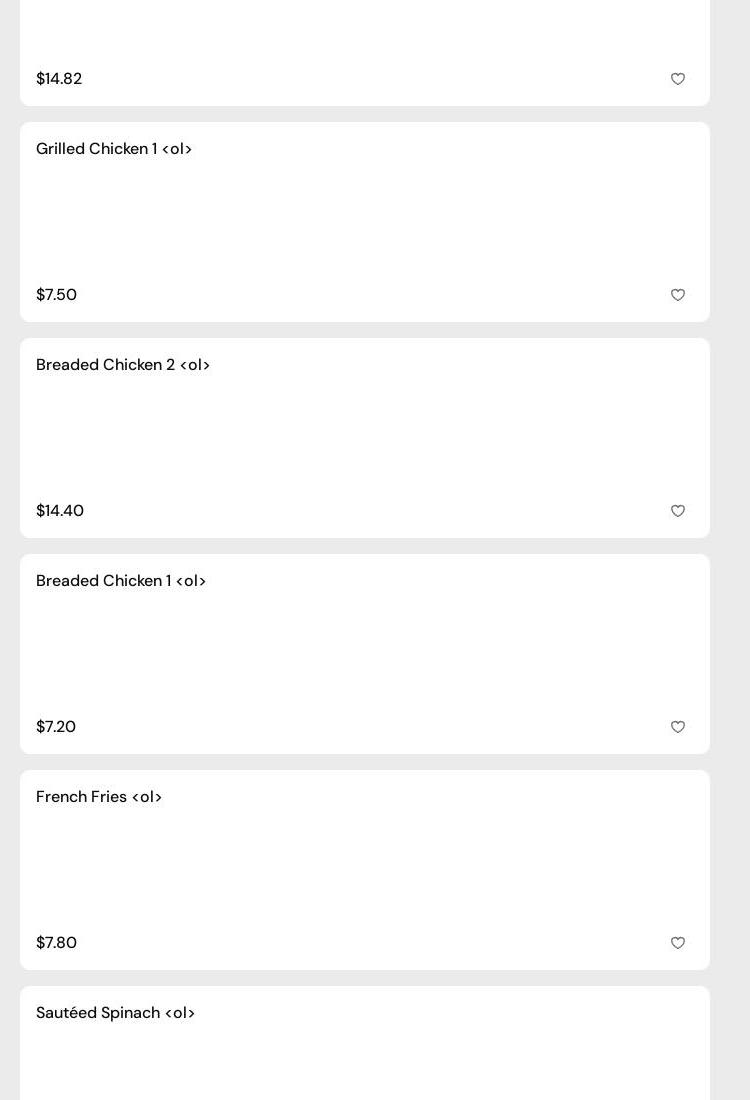750x1100 pixels.
Task: Select the $7.80 French Fries price
Action: (x=56, y=943)
